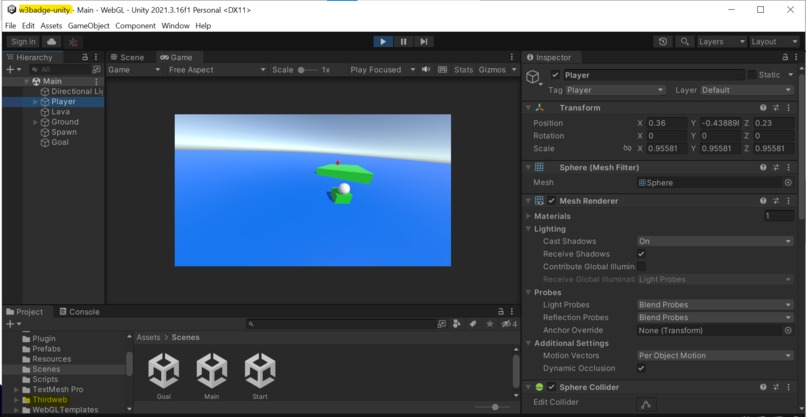The height and width of the screenshot is (417, 806).
Task: Click the Edit Collider button icon
Action: 646,404
